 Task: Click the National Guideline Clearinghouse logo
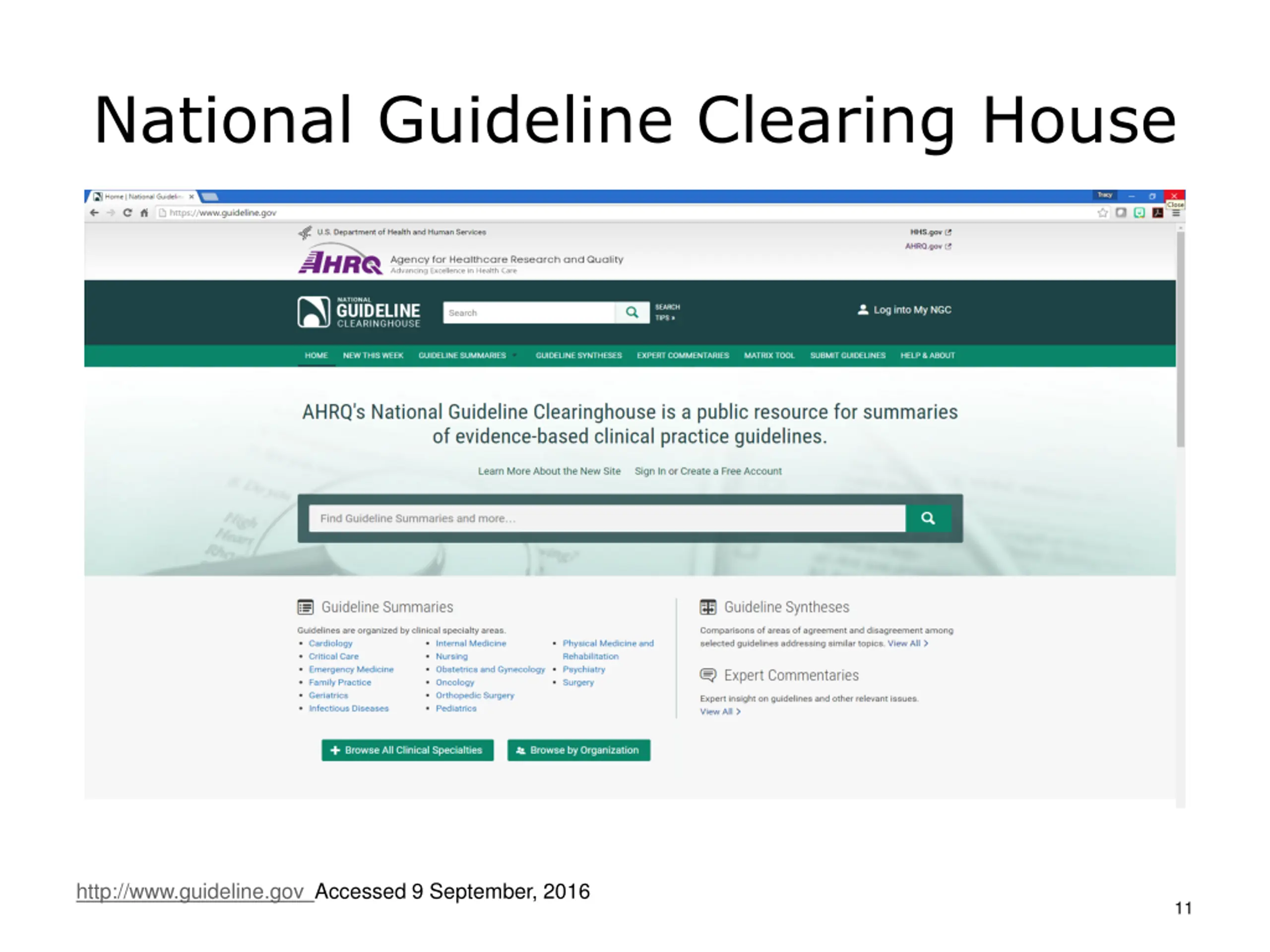point(359,312)
